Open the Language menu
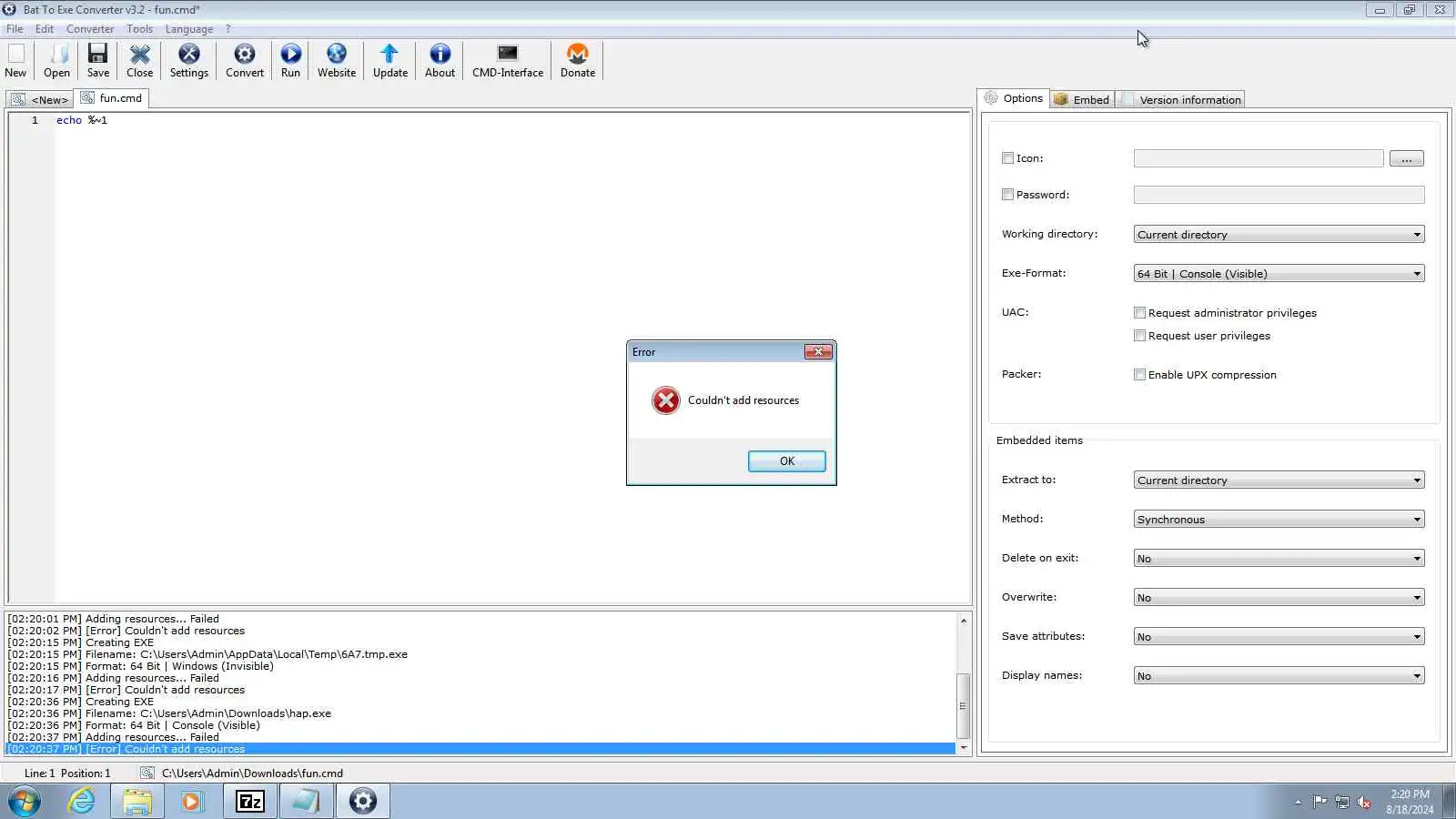The height and width of the screenshot is (819, 1456). (x=189, y=29)
